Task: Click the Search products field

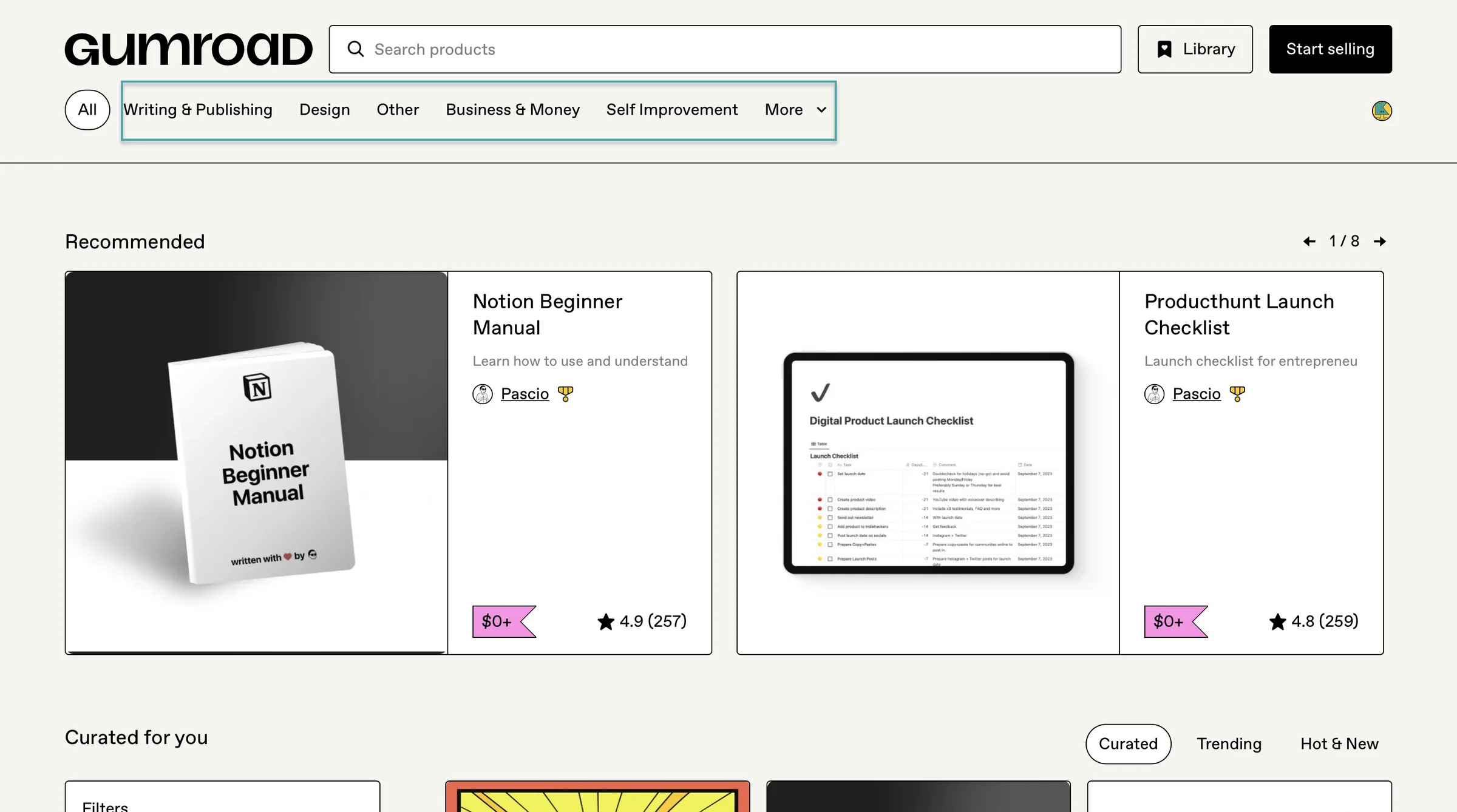Action: click(x=725, y=49)
